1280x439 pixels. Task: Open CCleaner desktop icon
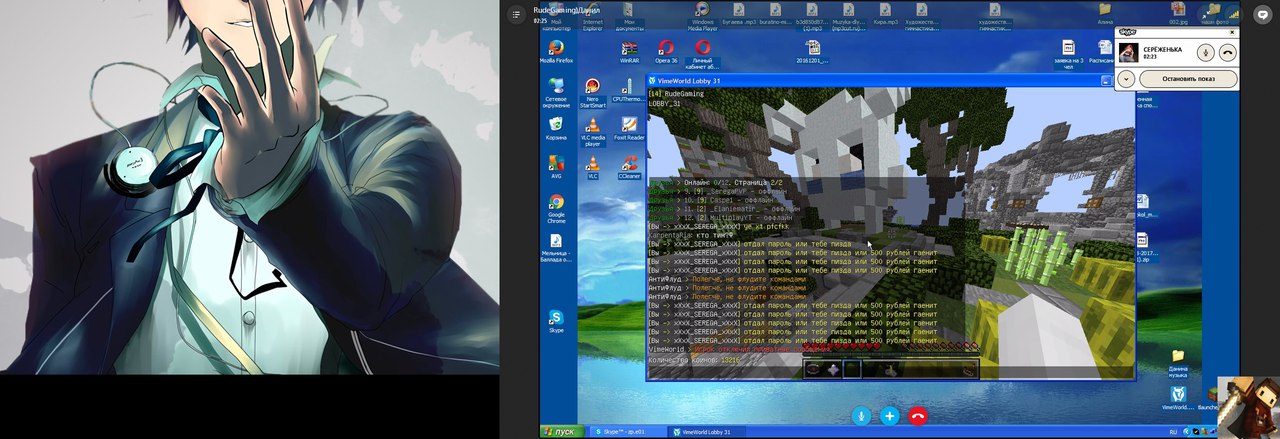pyautogui.click(x=629, y=164)
